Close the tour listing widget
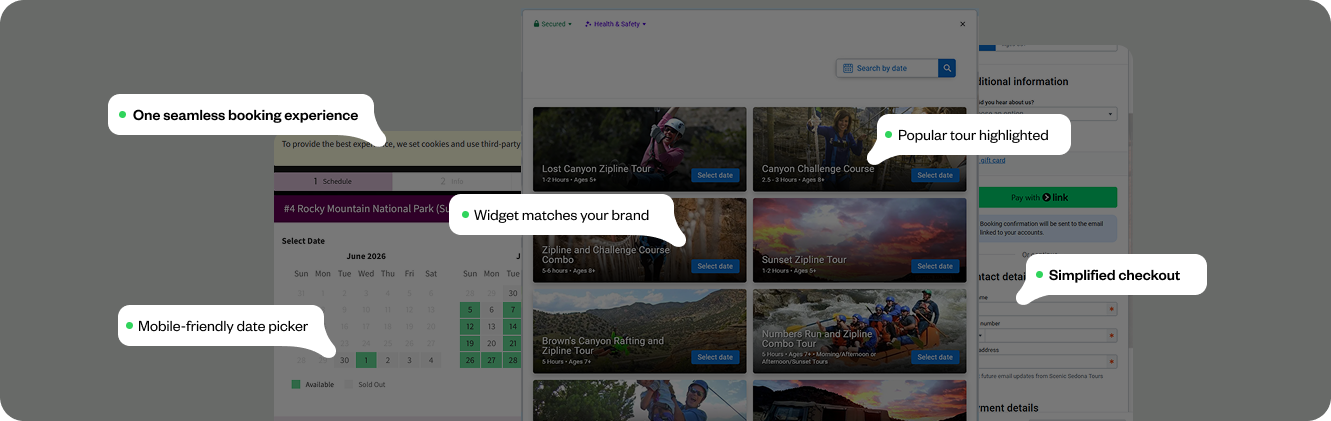Image resolution: width=1331 pixels, height=421 pixels. coord(963,24)
